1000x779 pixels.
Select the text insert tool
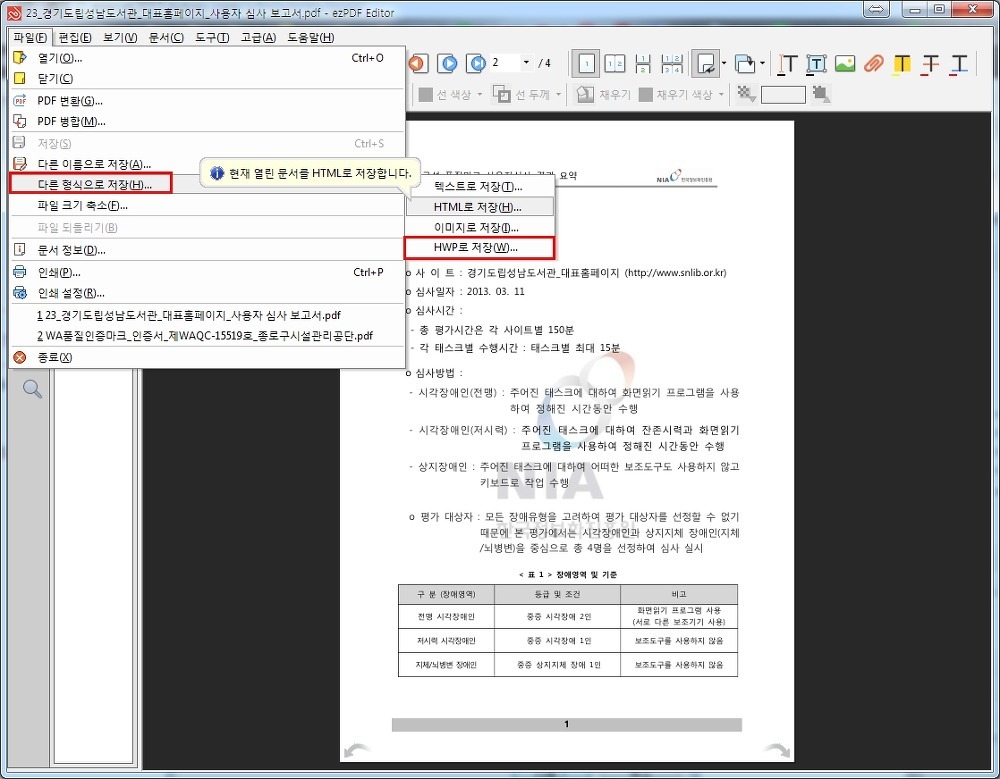(x=788, y=63)
